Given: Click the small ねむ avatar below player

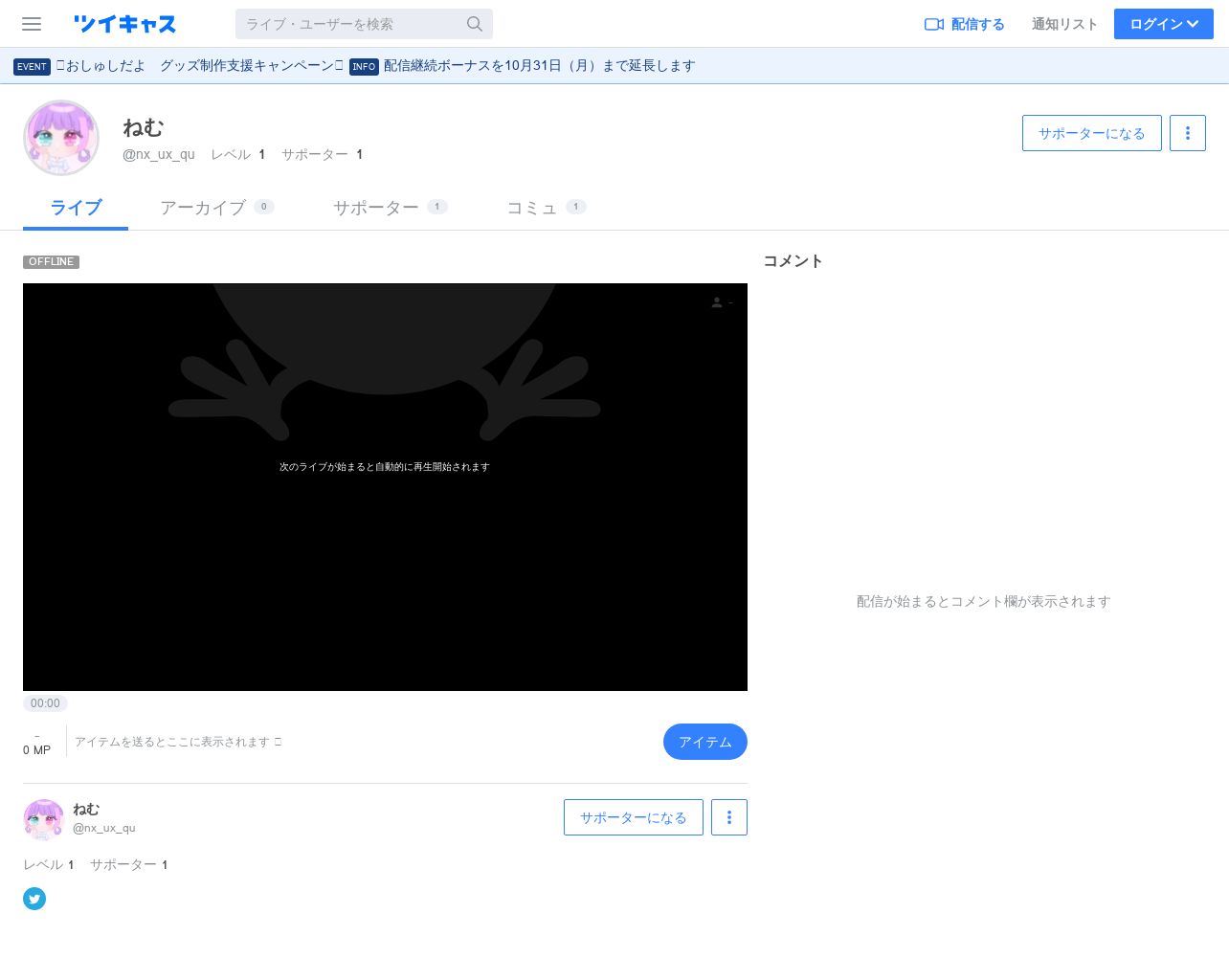Looking at the screenshot, I should point(43,819).
